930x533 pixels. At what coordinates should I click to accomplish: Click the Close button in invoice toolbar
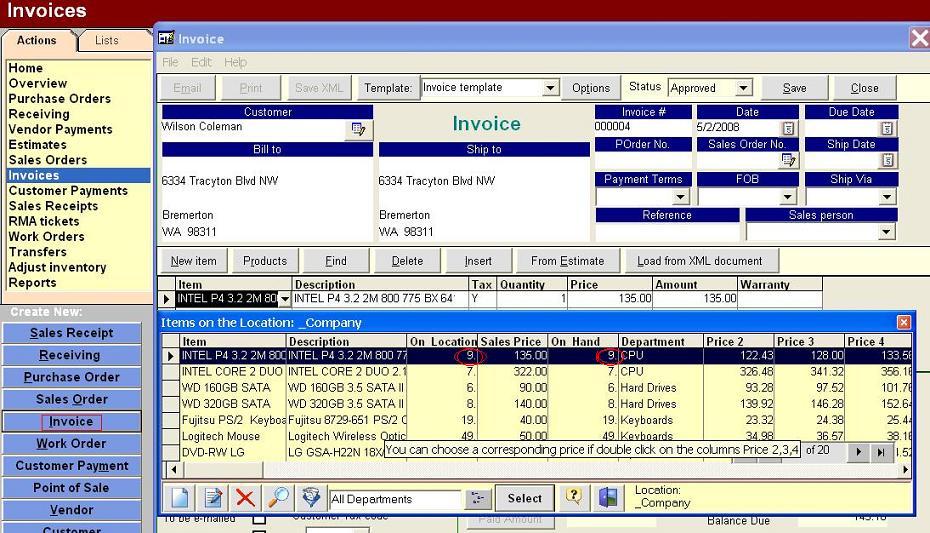pyautogui.click(x=864, y=88)
